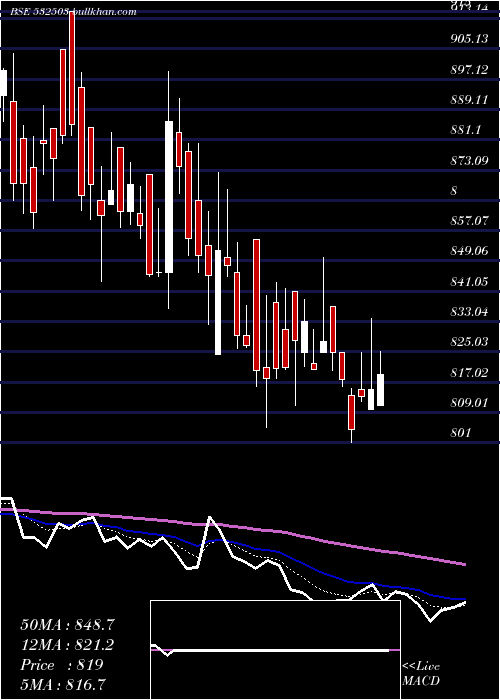The image size is (500, 700).
Task: Select the 12MA : 821.2 readout
Action: click(67, 645)
